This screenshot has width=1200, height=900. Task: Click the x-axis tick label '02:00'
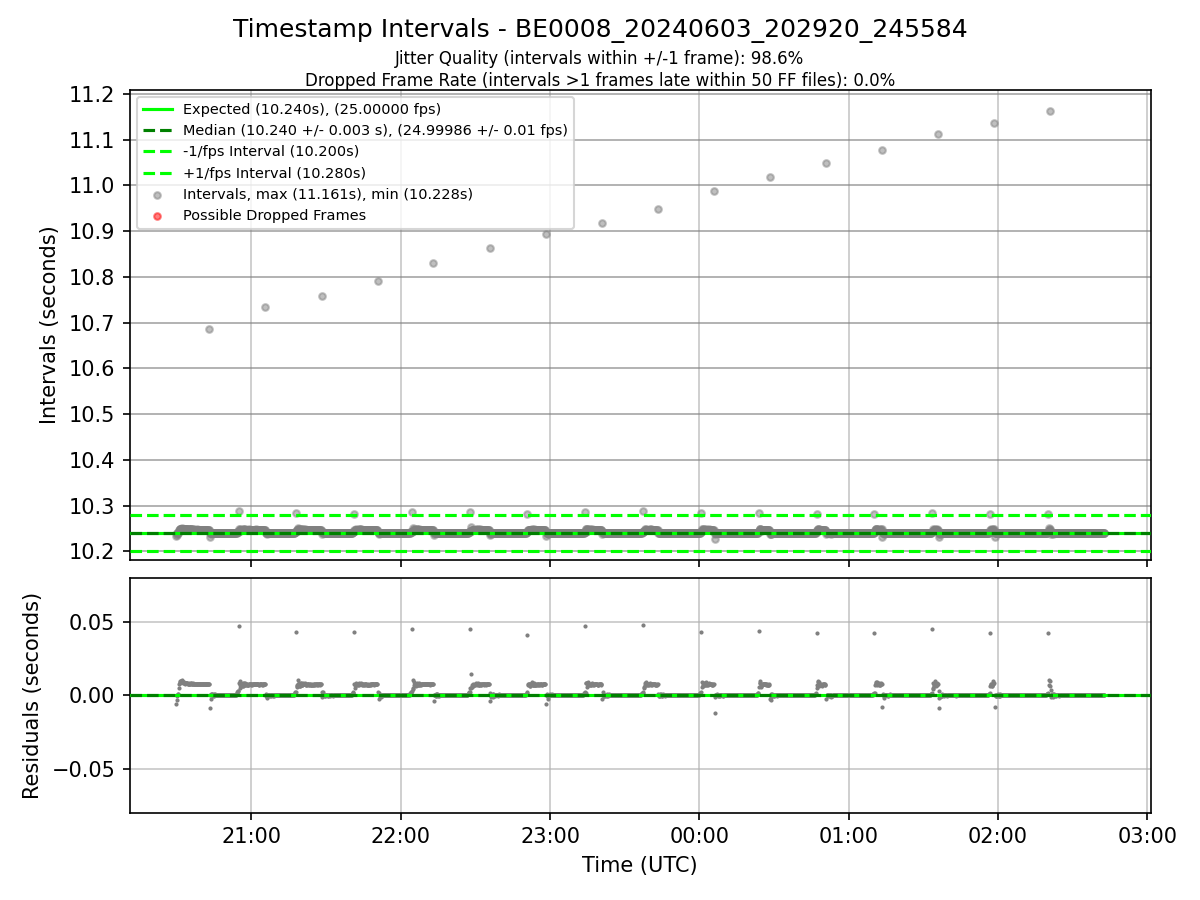(998, 834)
